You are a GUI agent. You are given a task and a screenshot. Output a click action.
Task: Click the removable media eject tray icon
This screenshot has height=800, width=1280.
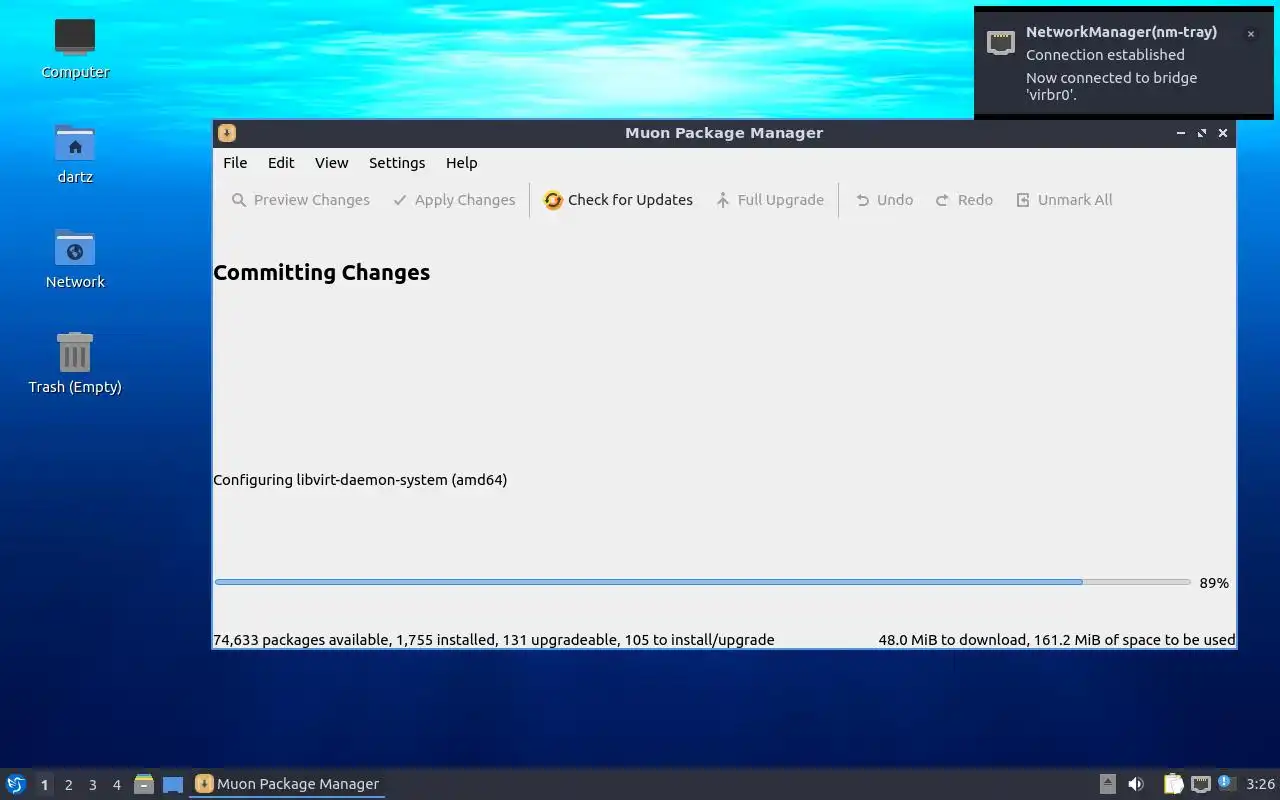click(1107, 784)
